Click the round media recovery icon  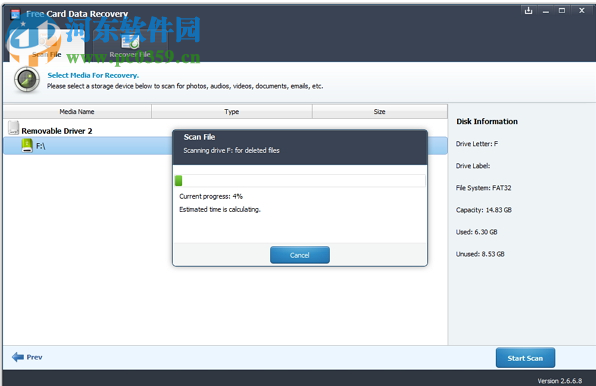[27, 80]
